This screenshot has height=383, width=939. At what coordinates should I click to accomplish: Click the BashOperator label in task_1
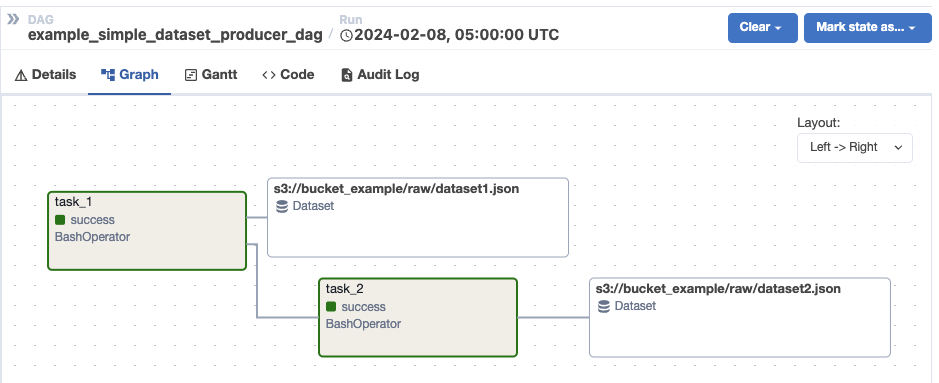tap(92, 237)
